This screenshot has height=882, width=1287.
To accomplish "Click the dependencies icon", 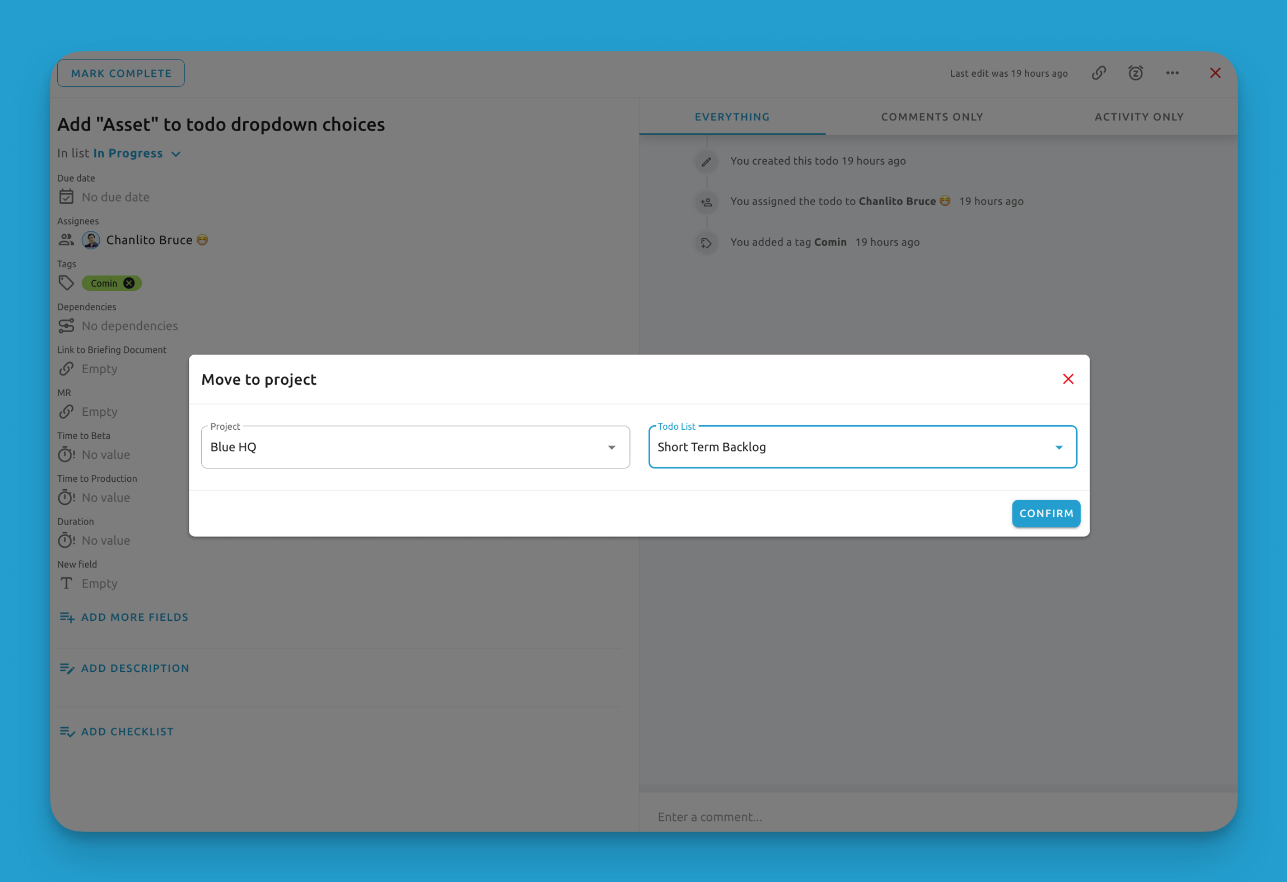I will 66,326.
